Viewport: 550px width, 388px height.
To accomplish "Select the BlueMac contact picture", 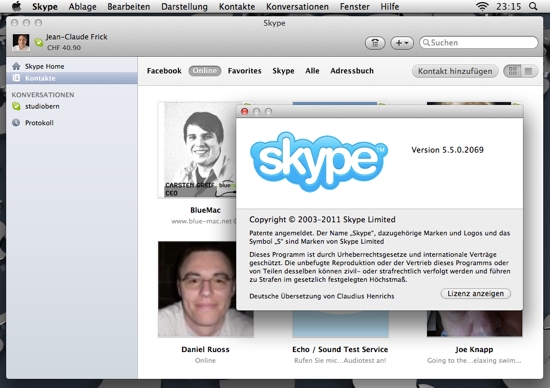I will (x=197, y=150).
